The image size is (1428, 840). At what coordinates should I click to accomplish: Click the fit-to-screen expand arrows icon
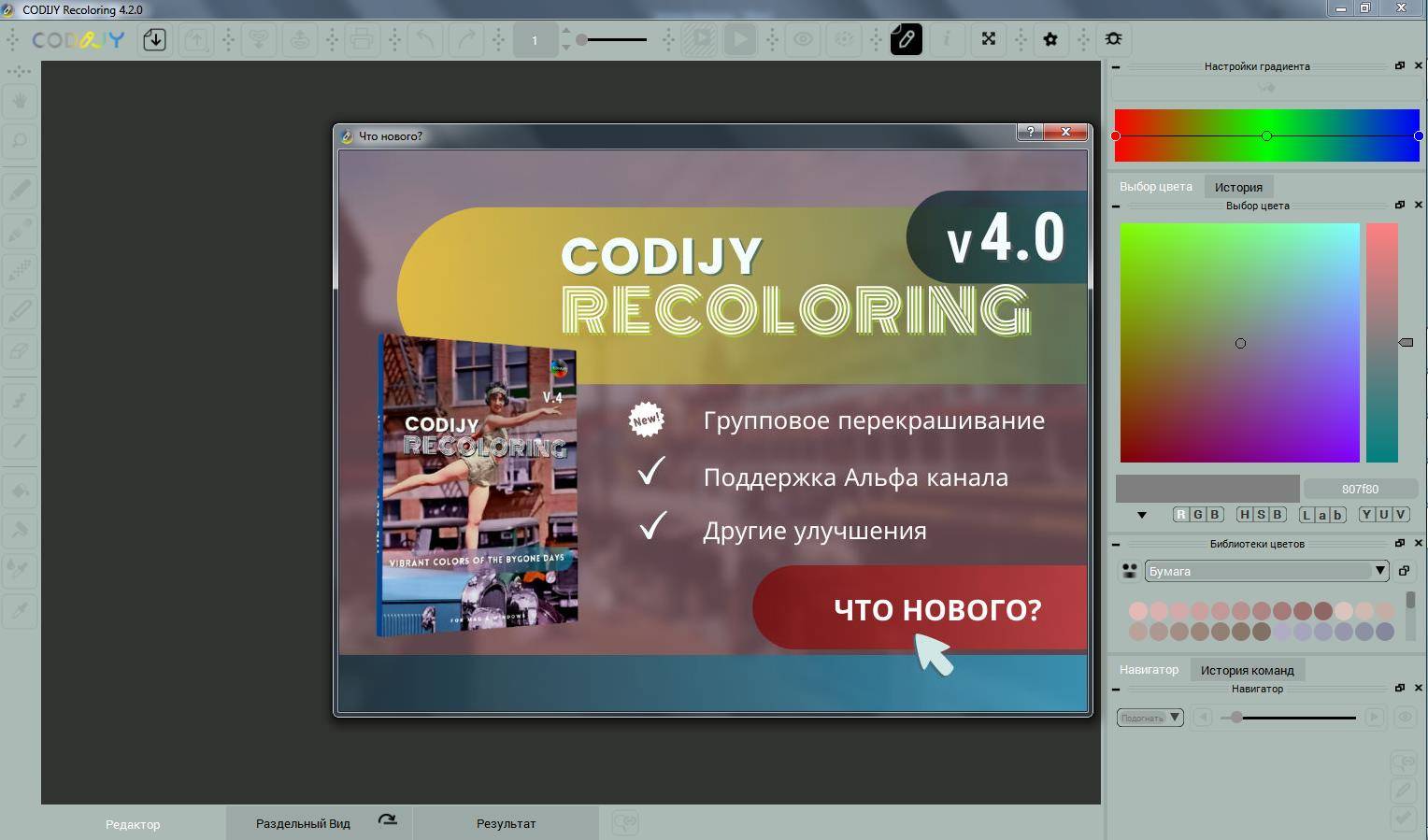pyautogui.click(x=989, y=39)
